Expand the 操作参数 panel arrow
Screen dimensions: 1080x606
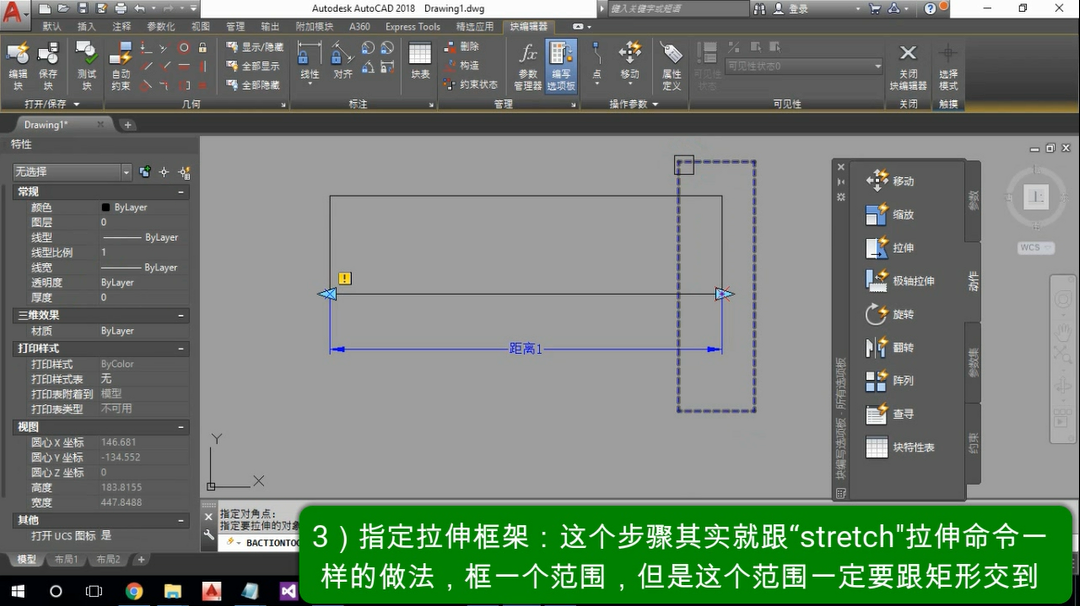coord(655,104)
